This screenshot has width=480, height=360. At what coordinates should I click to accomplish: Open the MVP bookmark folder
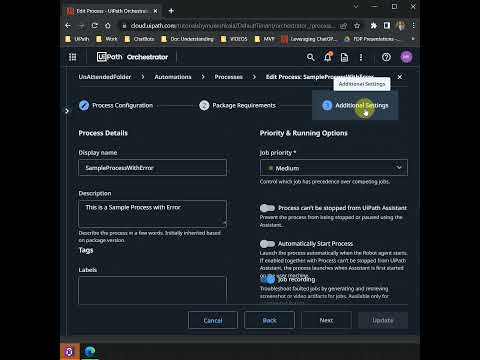(265, 39)
